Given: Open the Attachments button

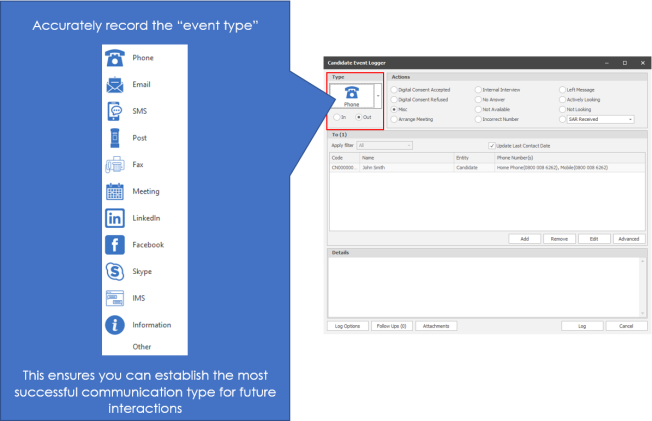Looking at the screenshot, I should pos(437,326).
